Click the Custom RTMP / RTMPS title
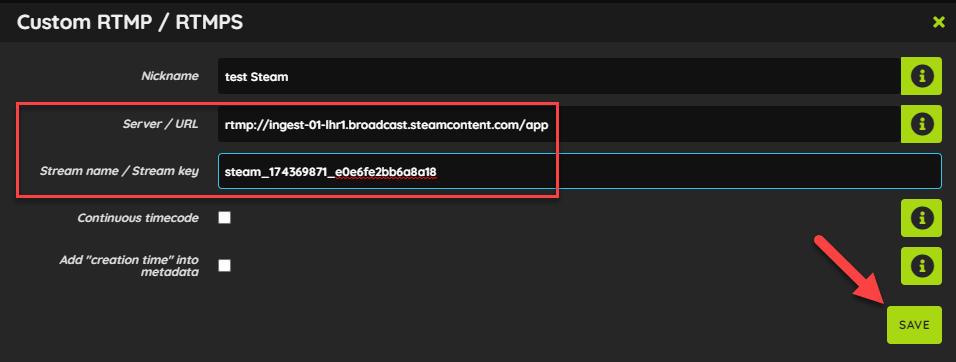The image size is (956, 362). [x=130, y=23]
